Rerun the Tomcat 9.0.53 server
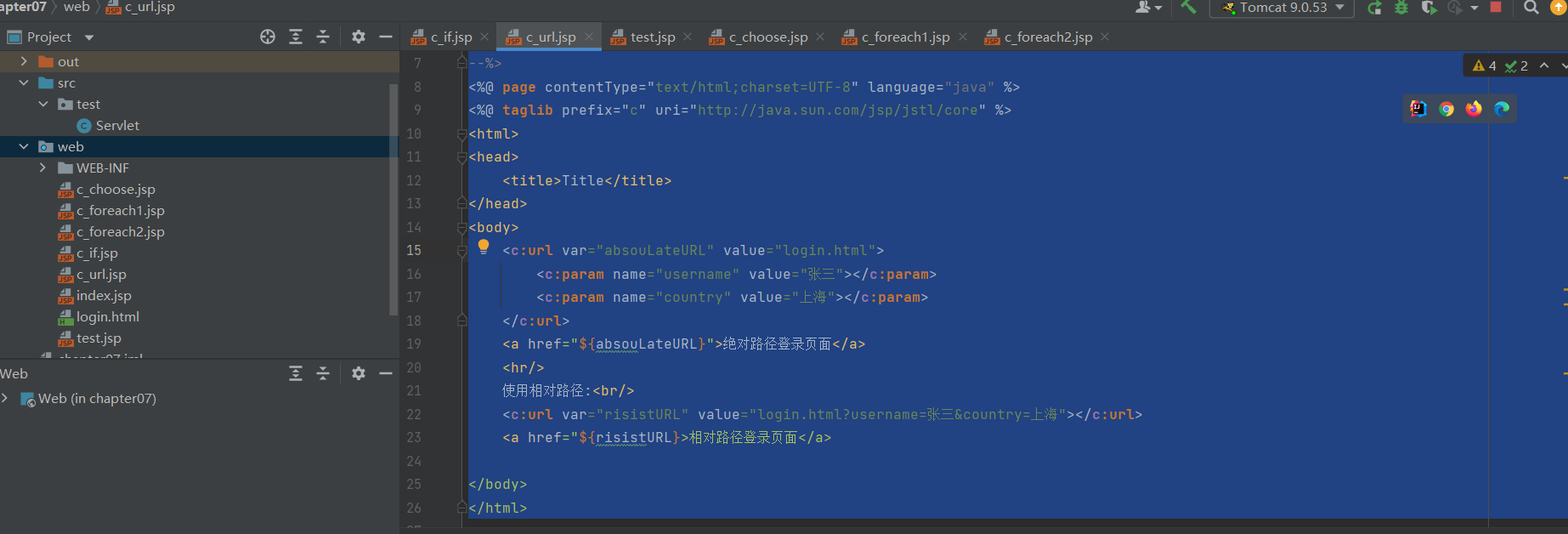This screenshot has width=1568, height=534. [x=1374, y=8]
